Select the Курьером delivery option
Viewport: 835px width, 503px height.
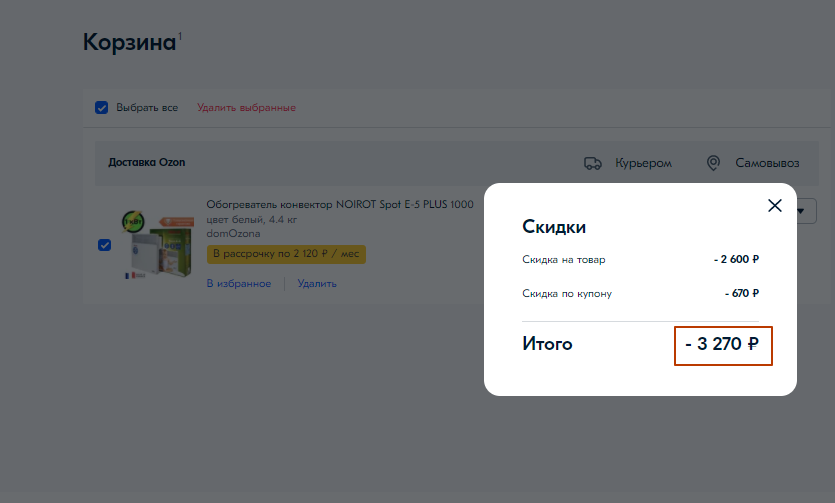point(643,163)
